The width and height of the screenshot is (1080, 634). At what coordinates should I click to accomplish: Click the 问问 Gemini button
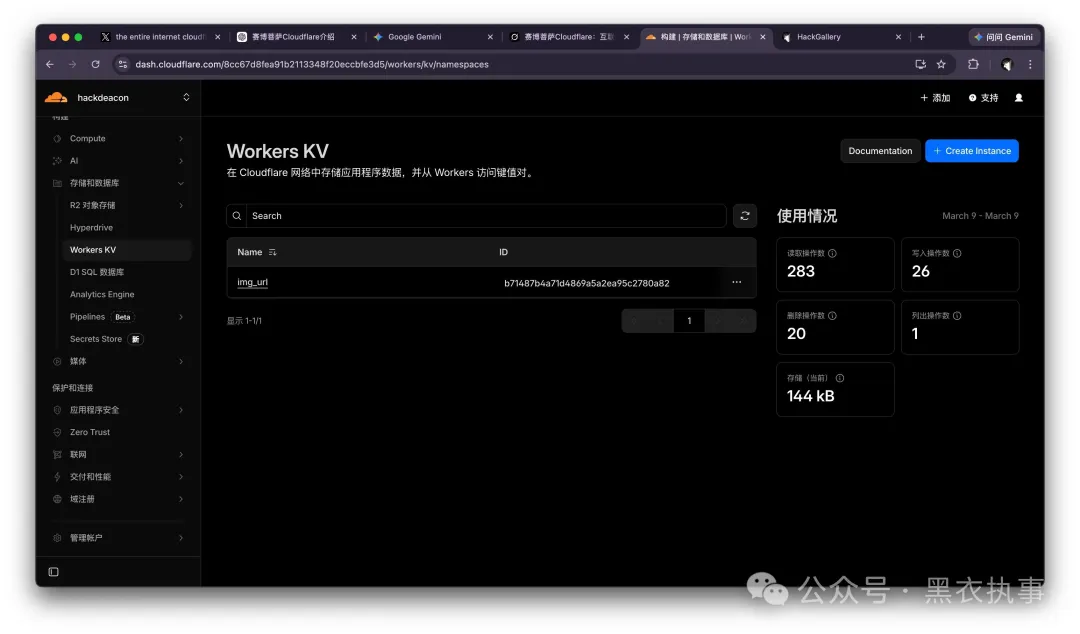coord(1004,37)
